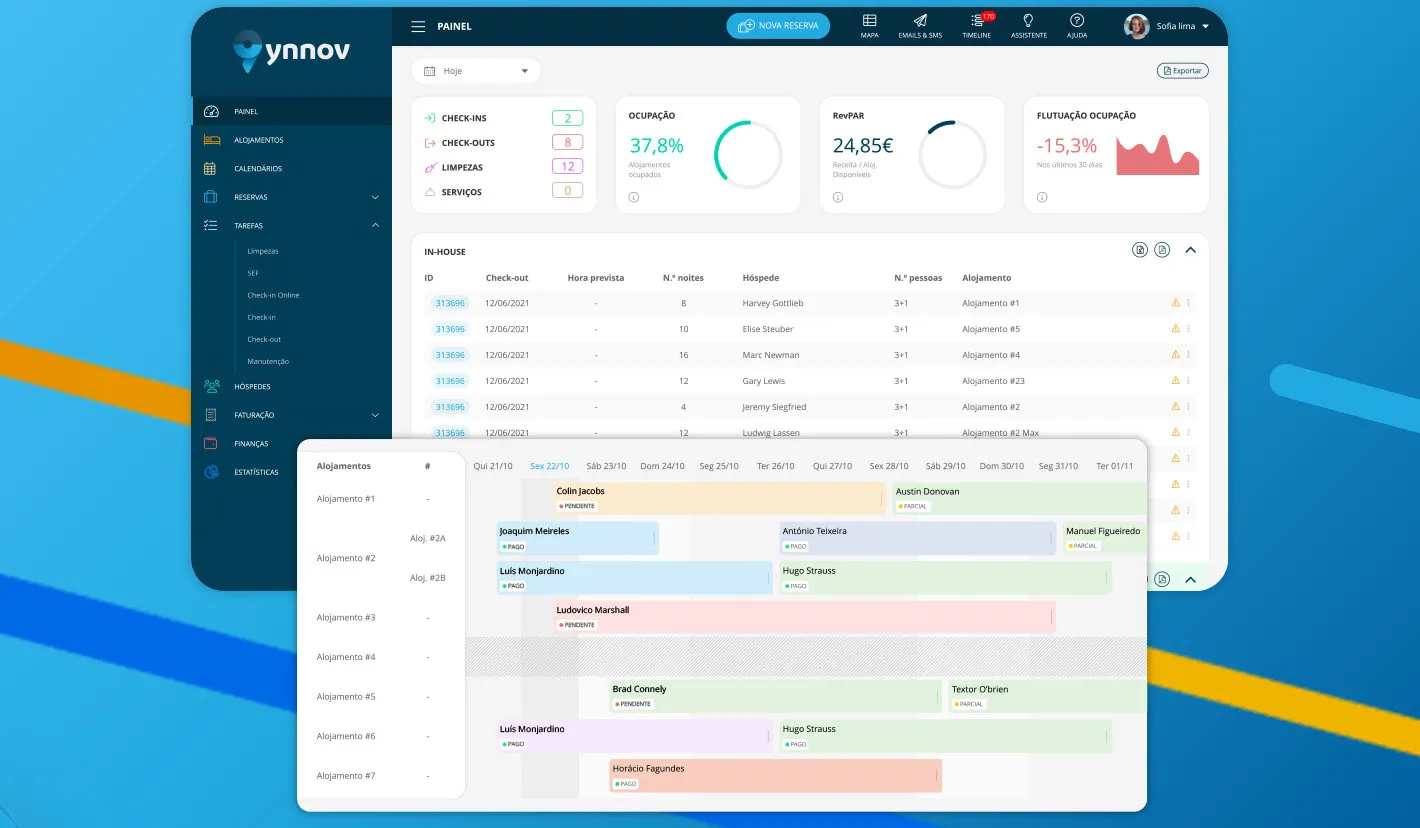Click the Ocupação circular progress ring
Viewport: 1420px width, 828px height.
748,155
